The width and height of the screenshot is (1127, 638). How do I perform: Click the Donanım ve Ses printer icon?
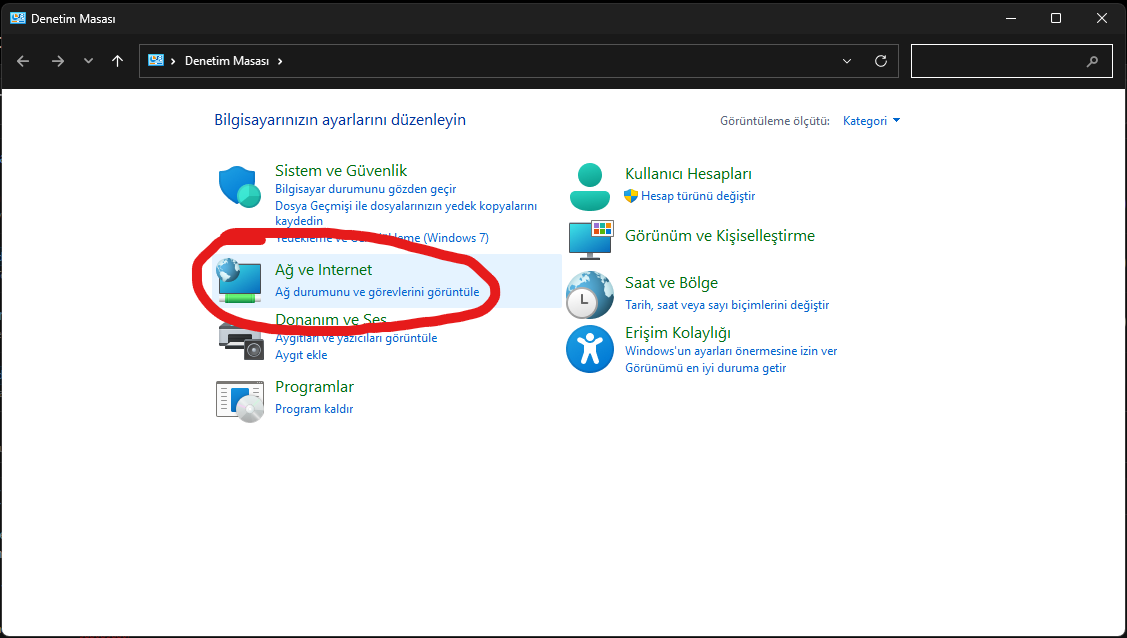click(x=240, y=340)
